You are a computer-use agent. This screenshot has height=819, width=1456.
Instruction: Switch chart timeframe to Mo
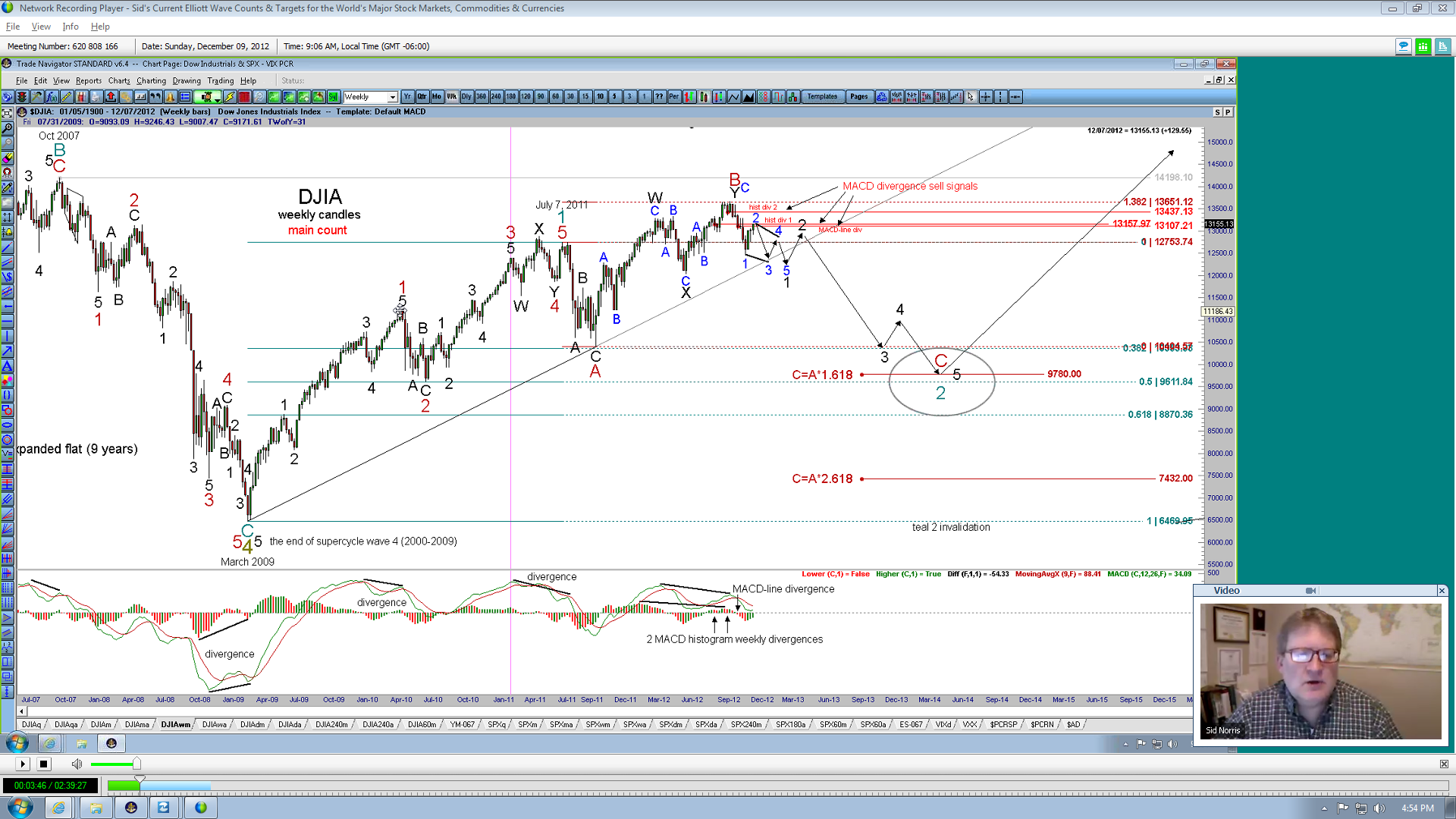437,97
